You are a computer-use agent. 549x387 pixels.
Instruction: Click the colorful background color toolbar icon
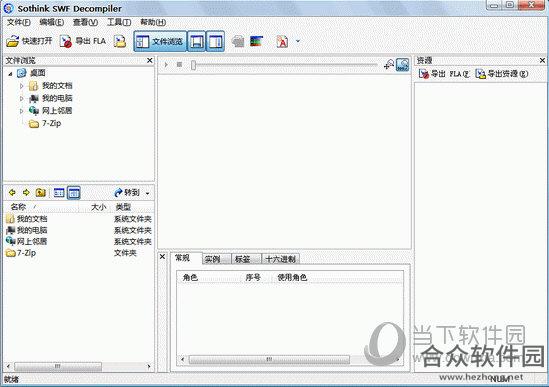point(256,41)
